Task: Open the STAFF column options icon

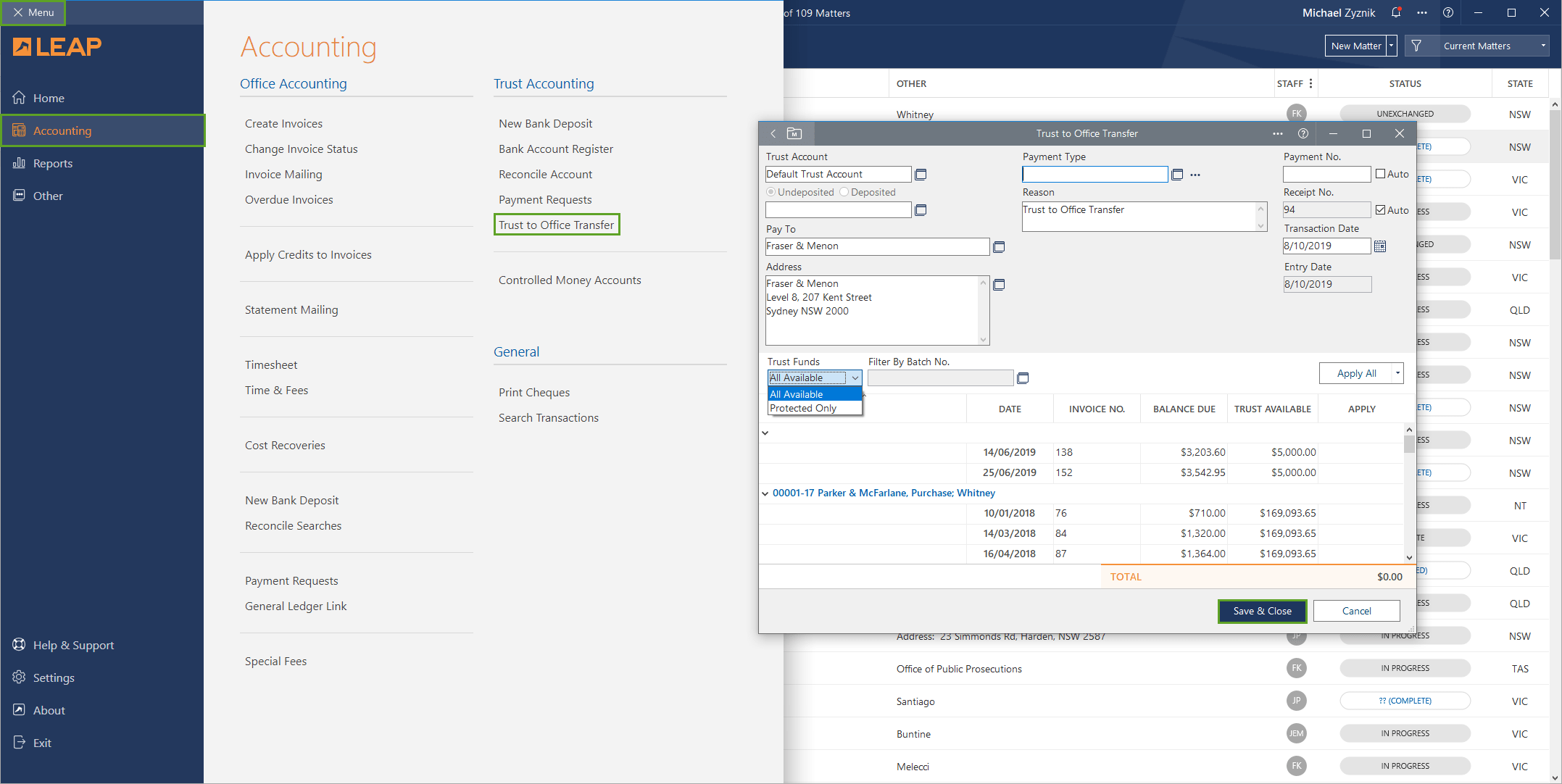Action: point(1310,83)
